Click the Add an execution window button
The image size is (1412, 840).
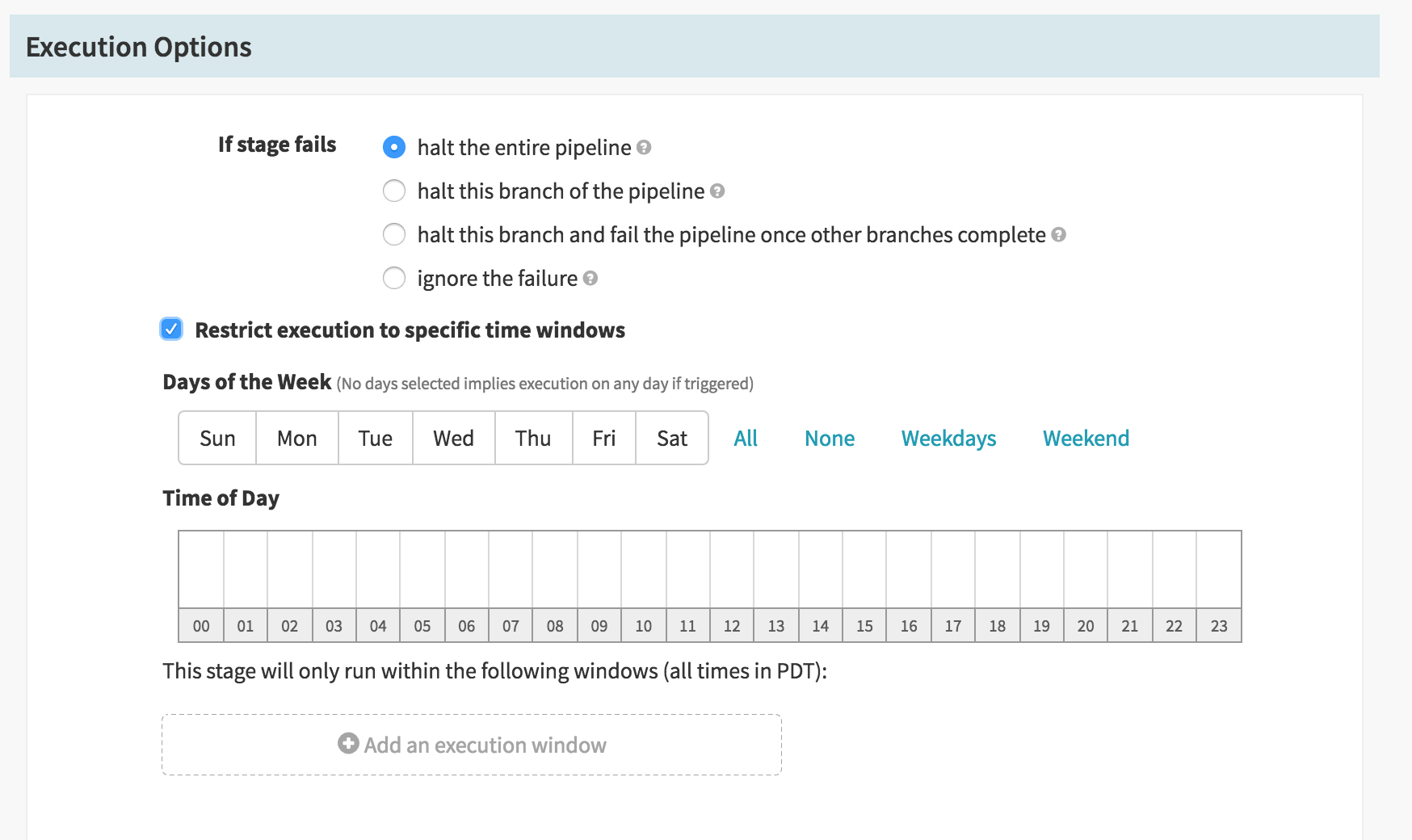(472, 745)
